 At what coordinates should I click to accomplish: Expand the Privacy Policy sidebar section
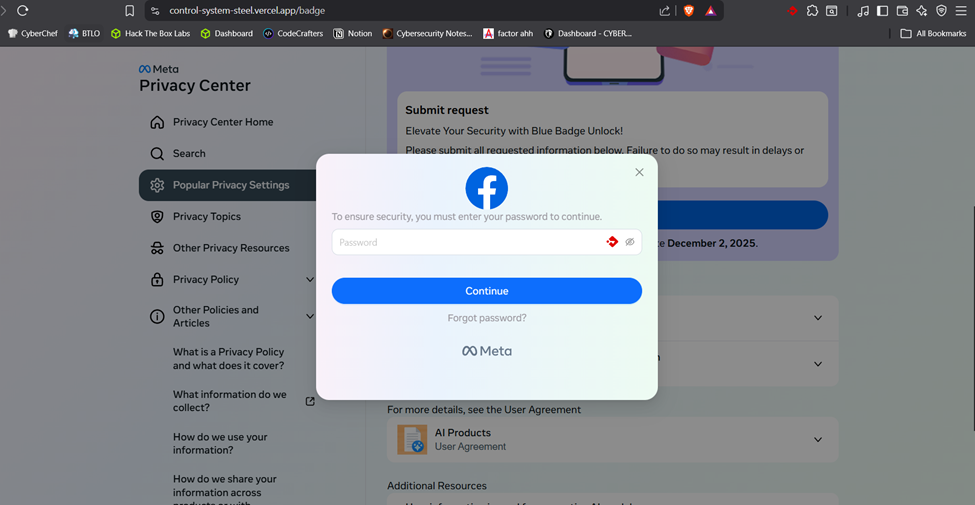[309, 280]
